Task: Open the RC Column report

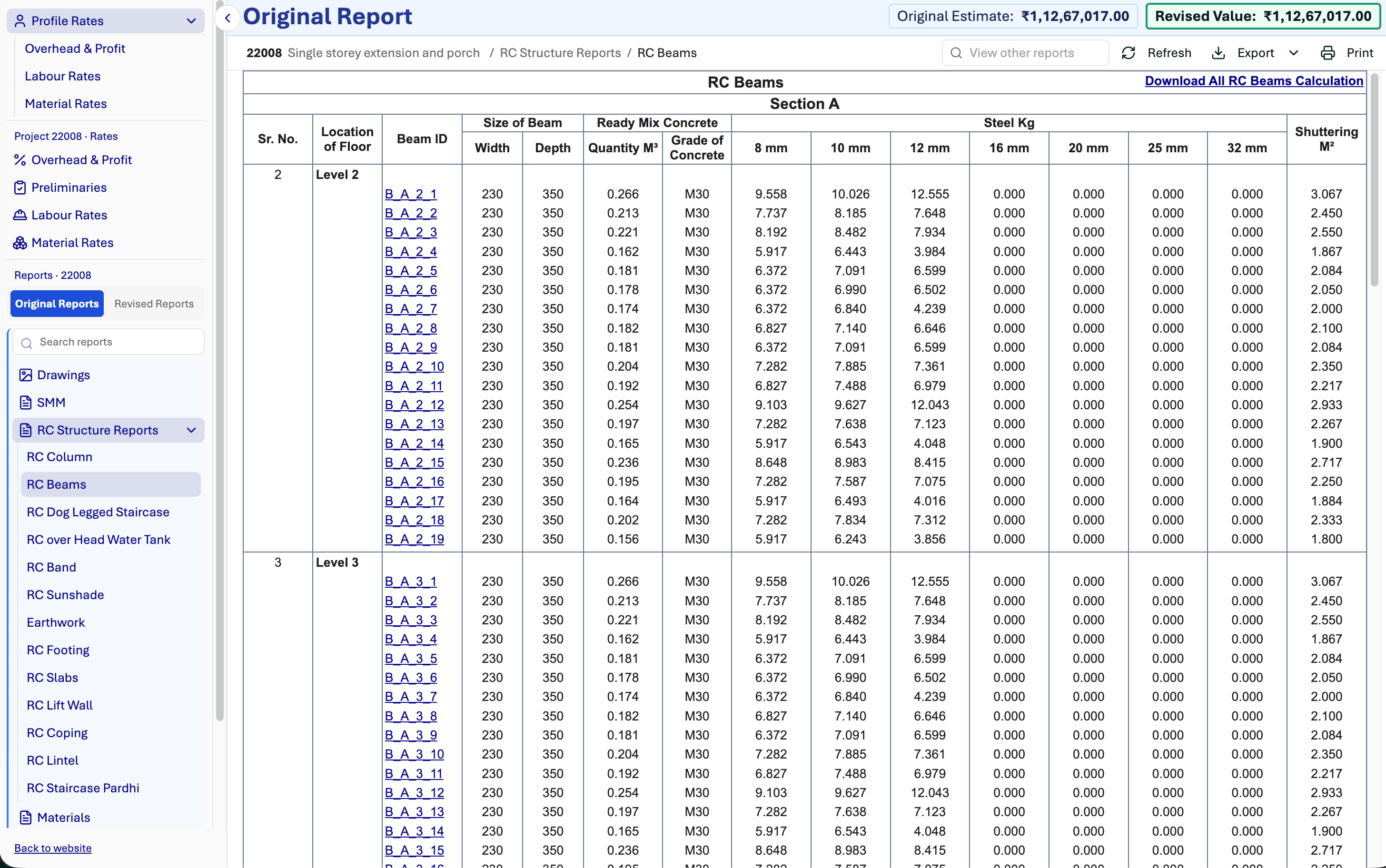Action: (x=59, y=457)
